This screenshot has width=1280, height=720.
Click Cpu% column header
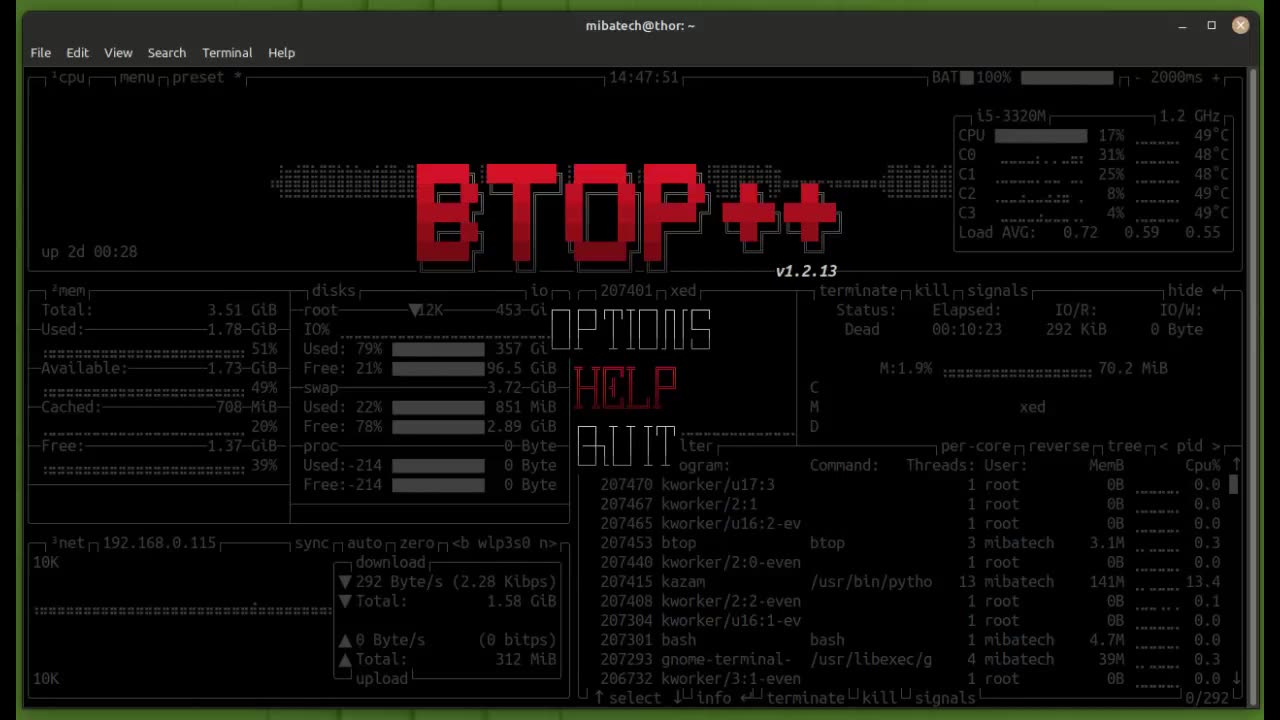click(1203, 465)
